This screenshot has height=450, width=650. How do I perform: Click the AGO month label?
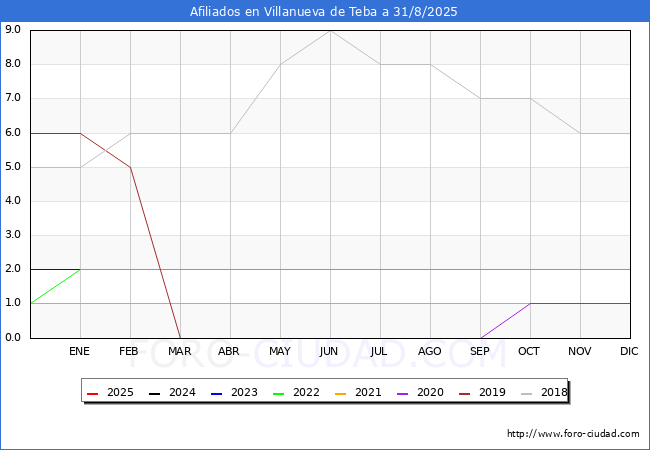429,351
